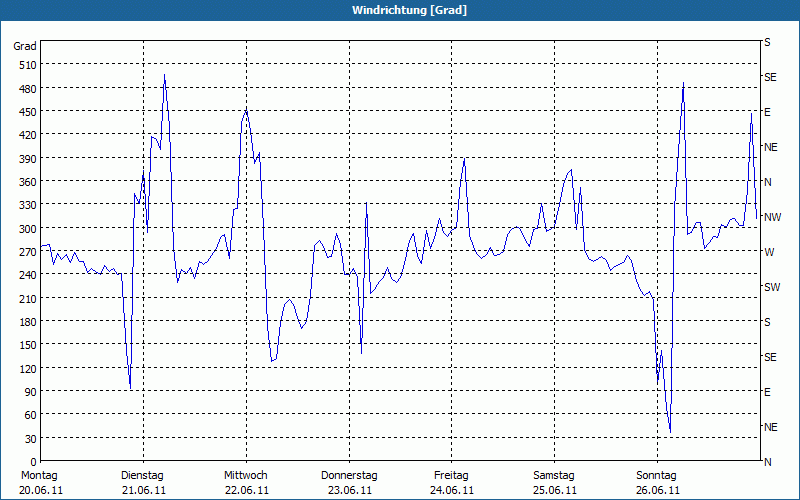Select the y-axis value "480"
Viewport: 800px width, 500px height.
(28, 89)
